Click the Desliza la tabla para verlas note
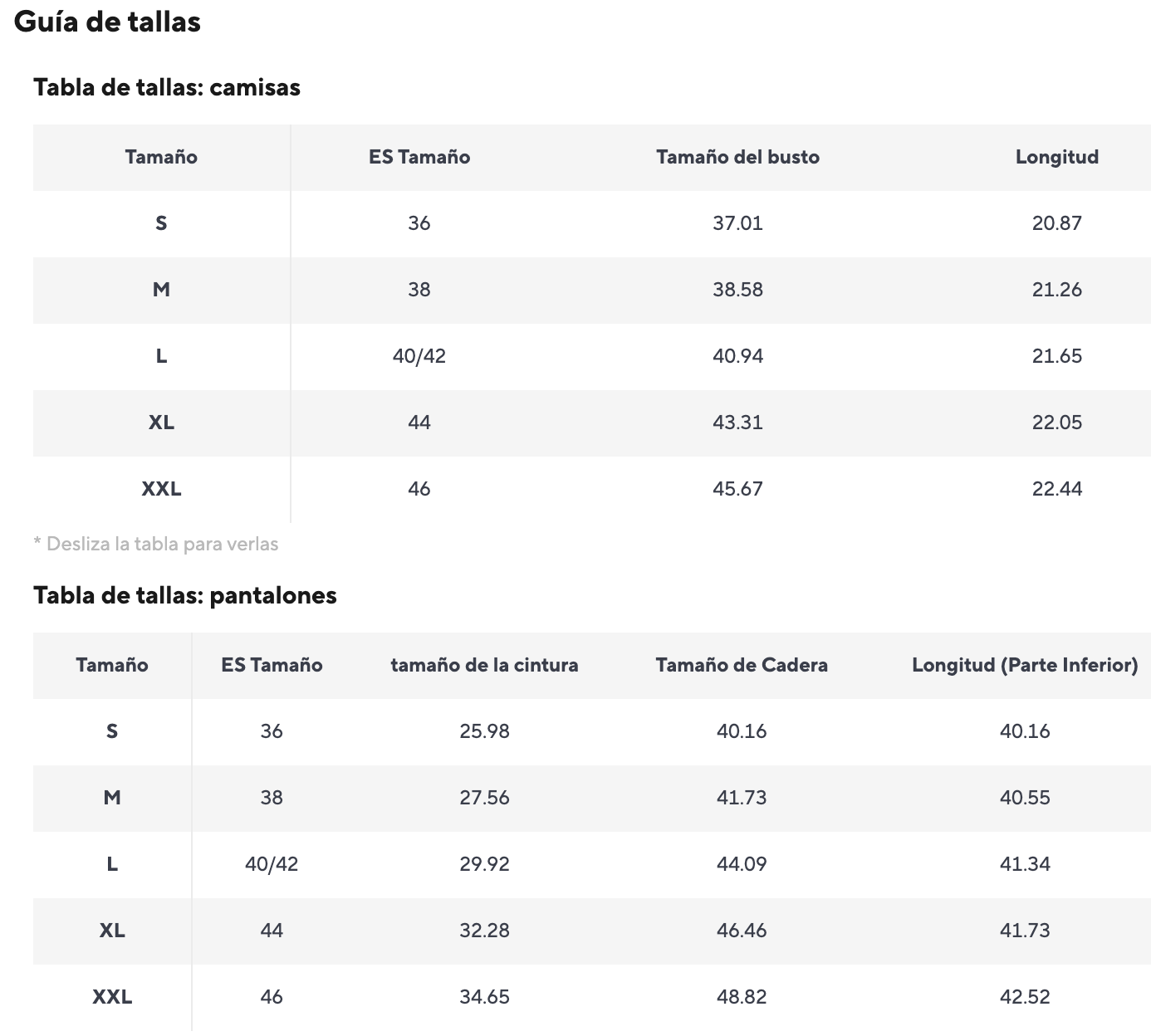 [x=156, y=545]
